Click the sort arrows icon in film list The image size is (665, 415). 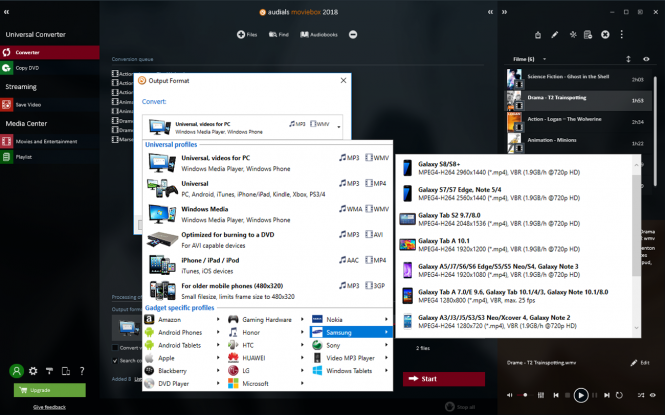(629, 59)
